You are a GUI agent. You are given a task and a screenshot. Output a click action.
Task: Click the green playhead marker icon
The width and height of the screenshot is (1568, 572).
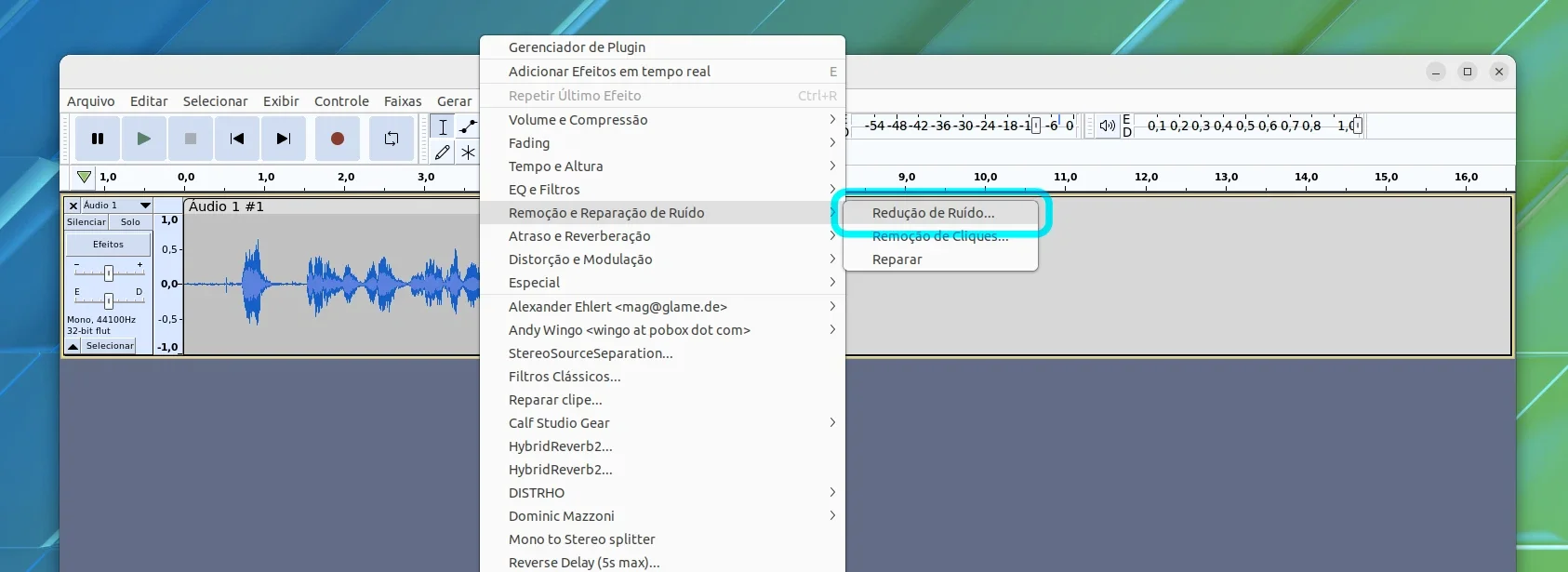tap(85, 177)
